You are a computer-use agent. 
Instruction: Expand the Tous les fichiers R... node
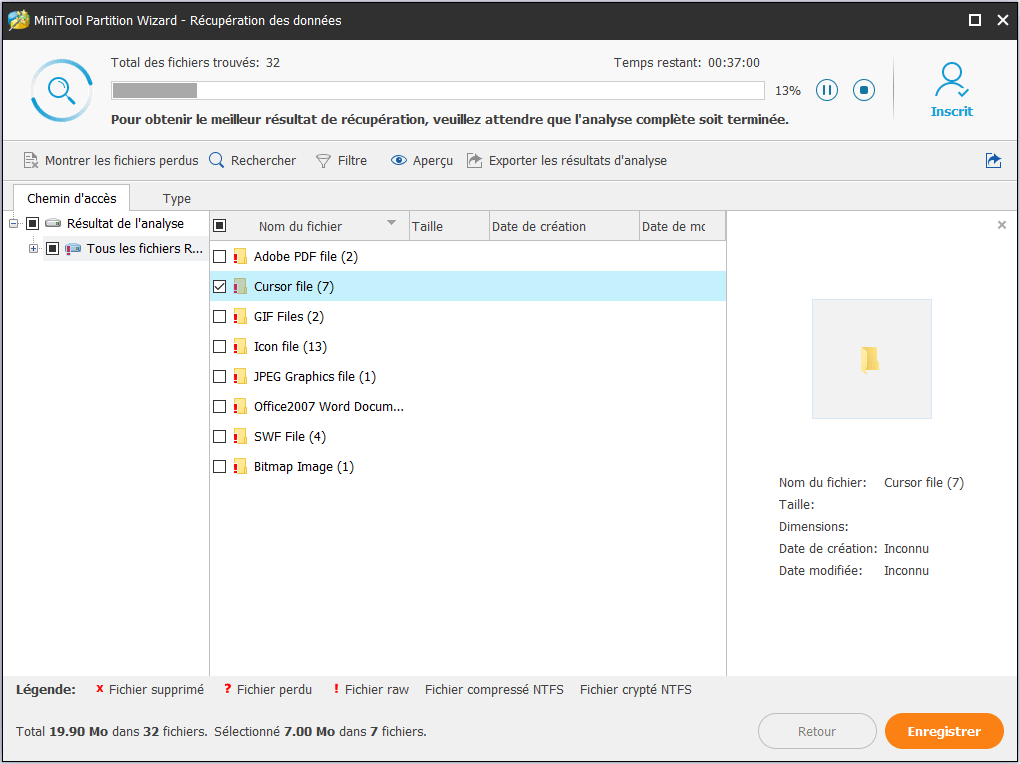coord(33,248)
